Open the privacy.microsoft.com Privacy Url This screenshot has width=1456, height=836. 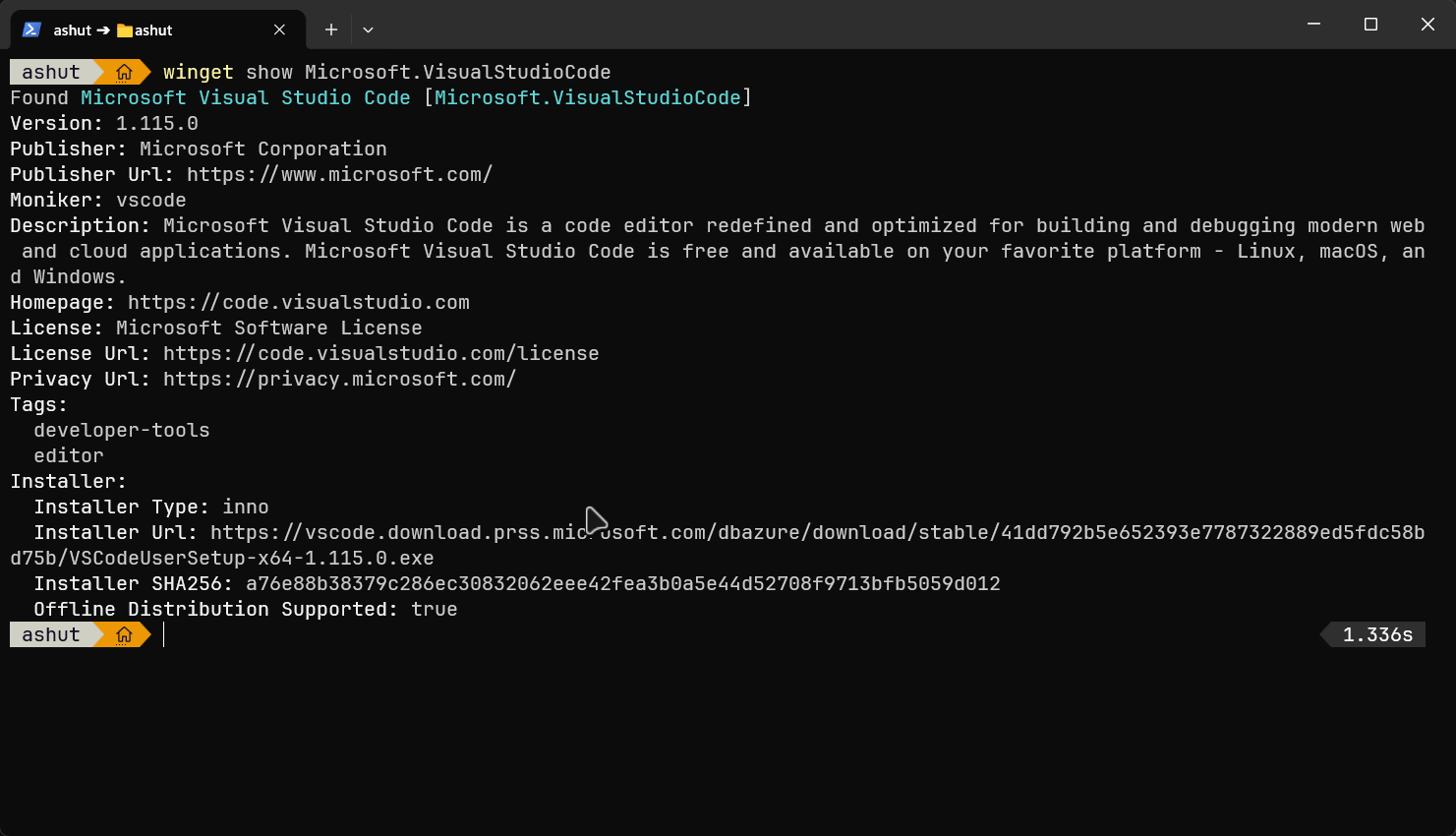(x=339, y=379)
